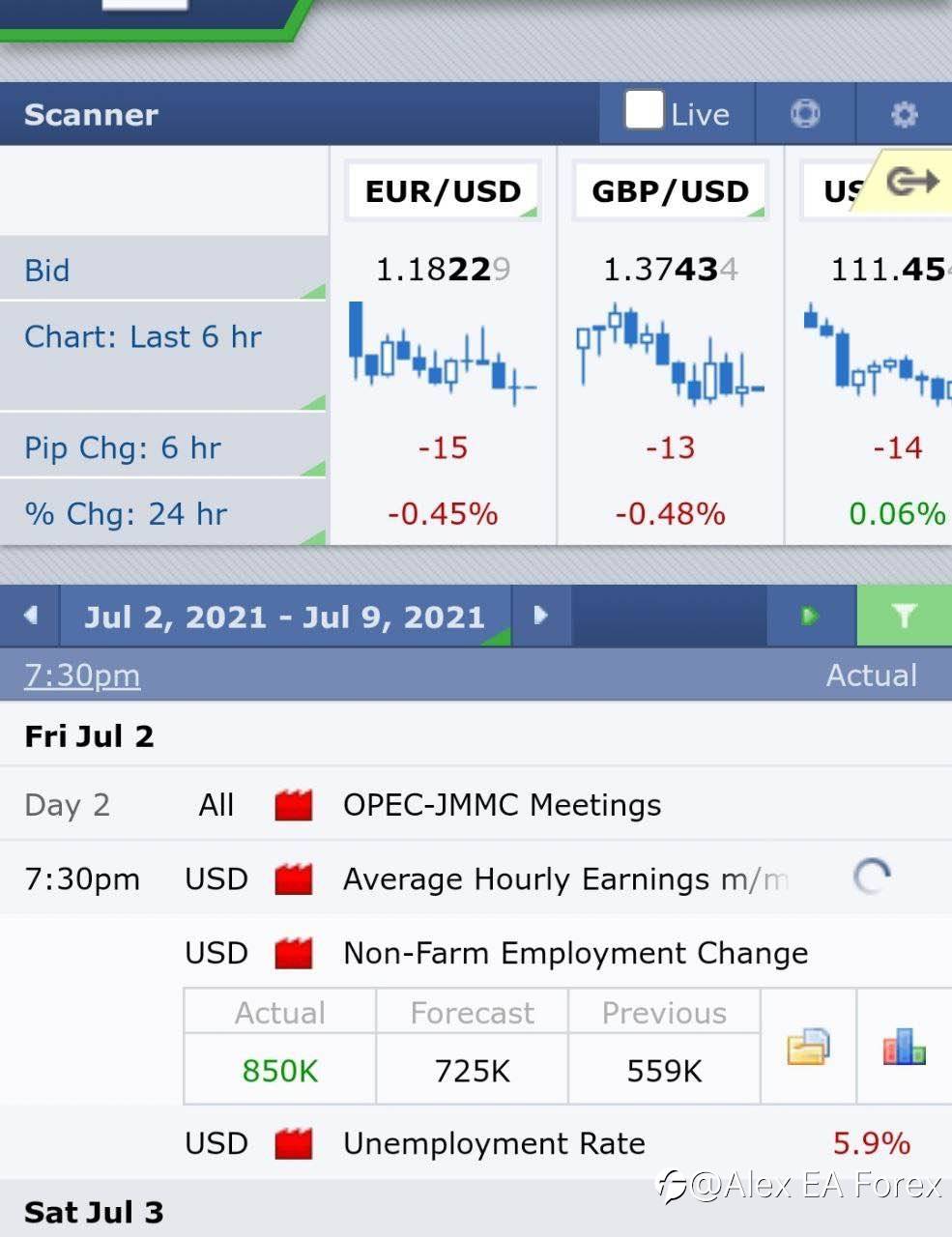Image resolution: width=952 pixels, height=1237 pixels.
Task: Go to next week with right arrow
Action: (x=540, y=616)
